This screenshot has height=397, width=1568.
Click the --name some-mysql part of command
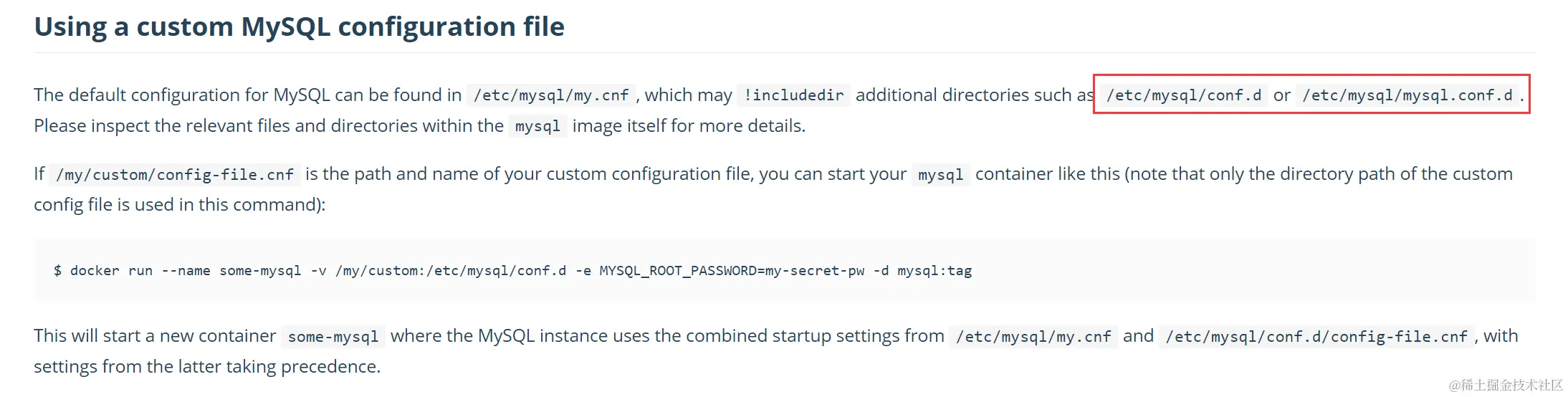pyautogui.click(x=231, y=271)
